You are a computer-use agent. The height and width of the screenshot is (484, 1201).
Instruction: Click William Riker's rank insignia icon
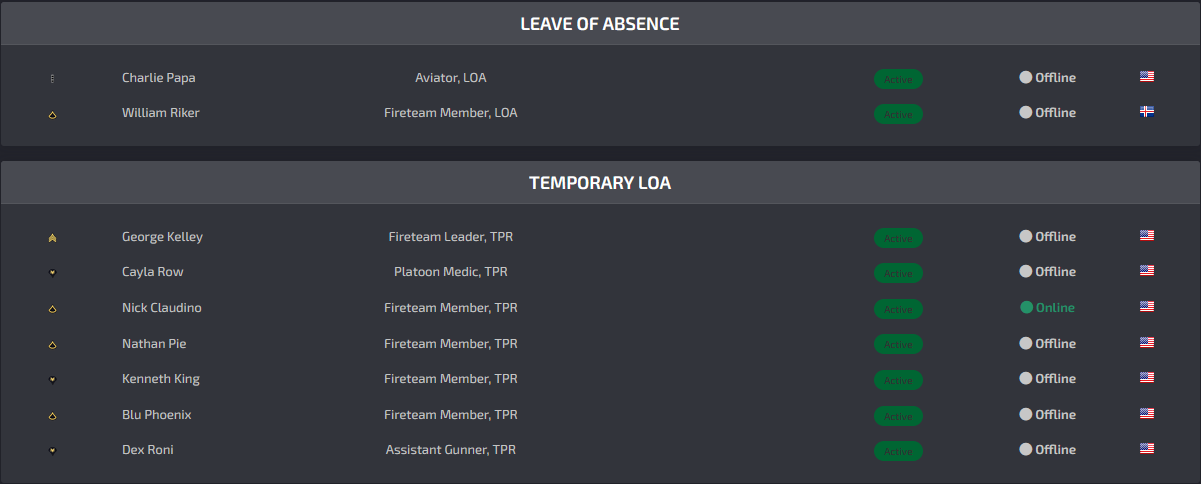(52, 115)
